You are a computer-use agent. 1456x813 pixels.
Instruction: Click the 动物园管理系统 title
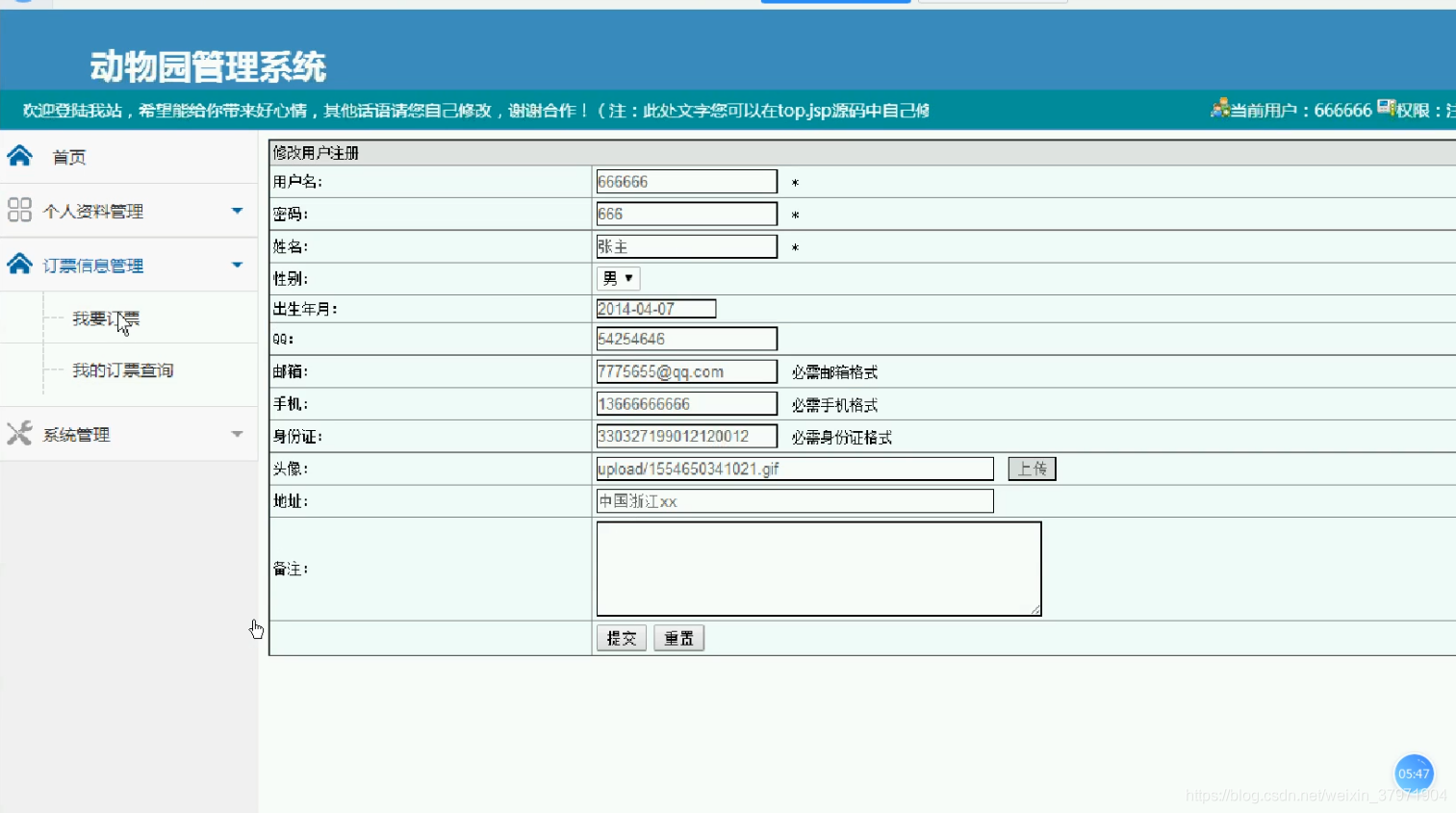pos(208,66)
